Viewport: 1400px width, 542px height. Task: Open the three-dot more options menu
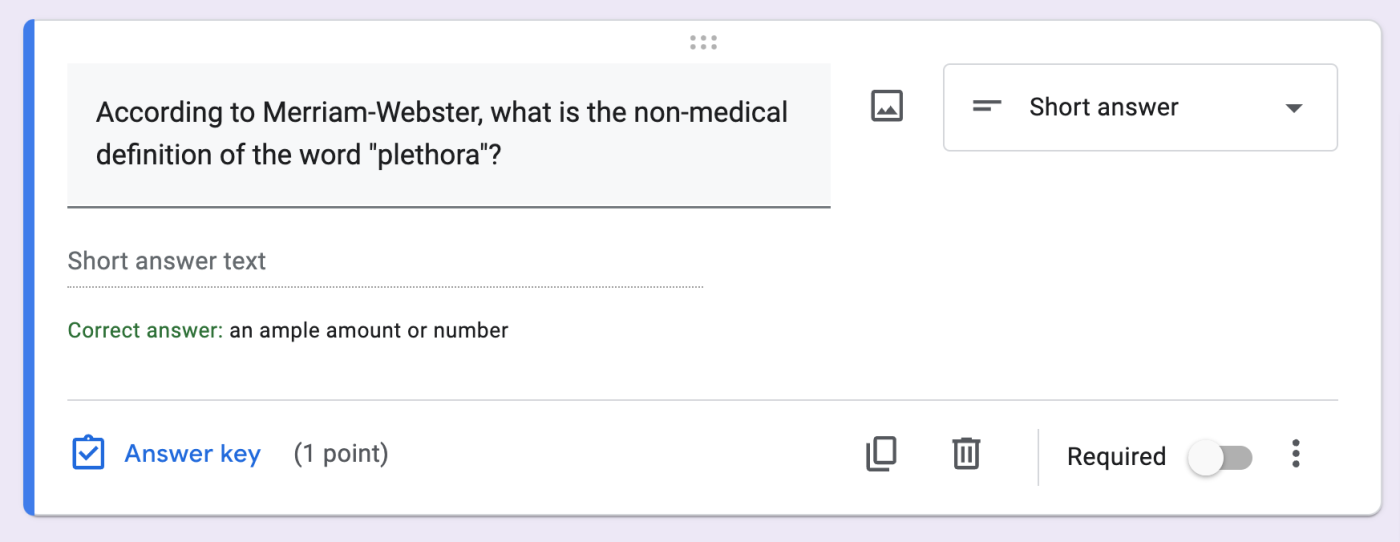1296,454
